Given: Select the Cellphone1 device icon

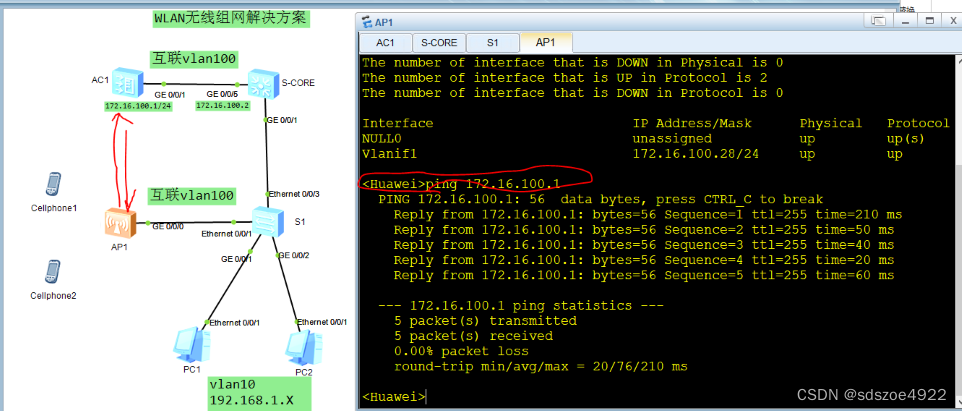Looking at the screenshot, I should pyautogui.click(x=54, y=185).
